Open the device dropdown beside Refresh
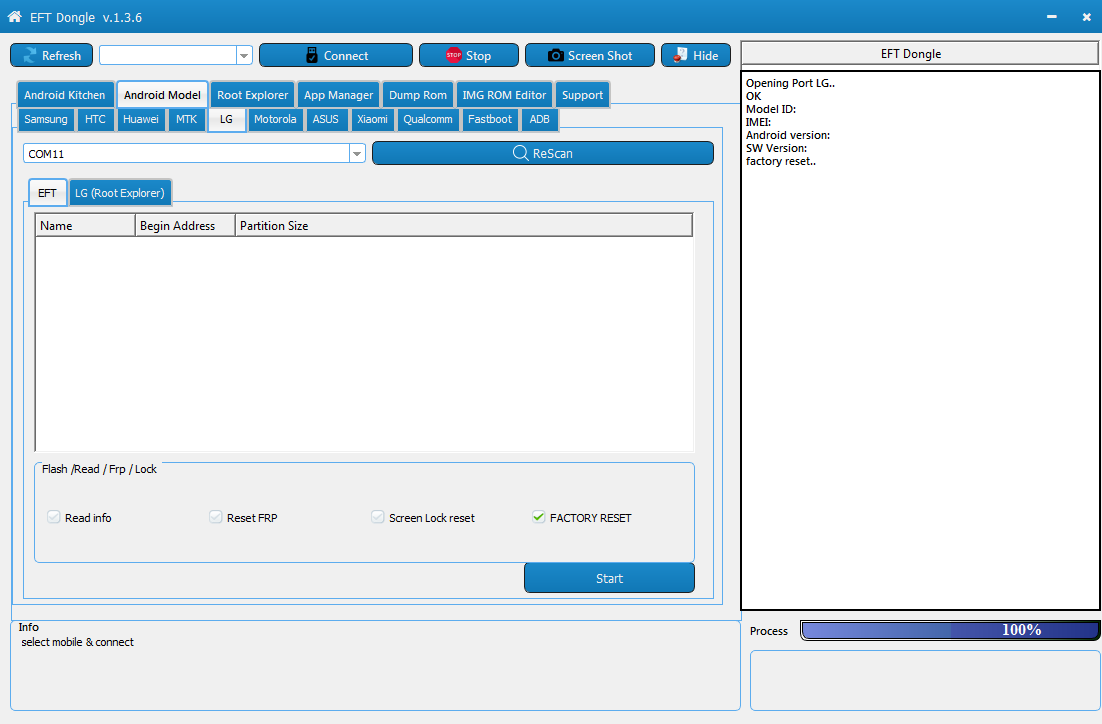Screen dimensions: 1102x724 point(244,56)
